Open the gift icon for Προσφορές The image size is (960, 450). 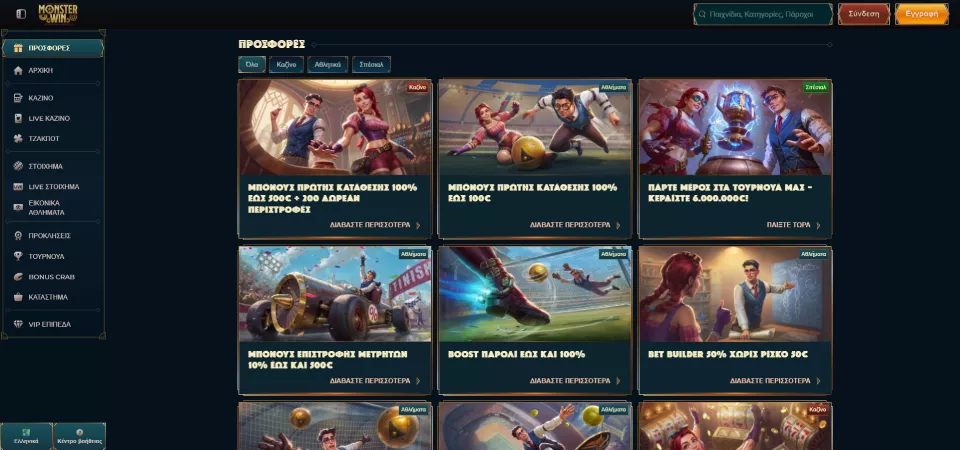click(x=18, y=48)
